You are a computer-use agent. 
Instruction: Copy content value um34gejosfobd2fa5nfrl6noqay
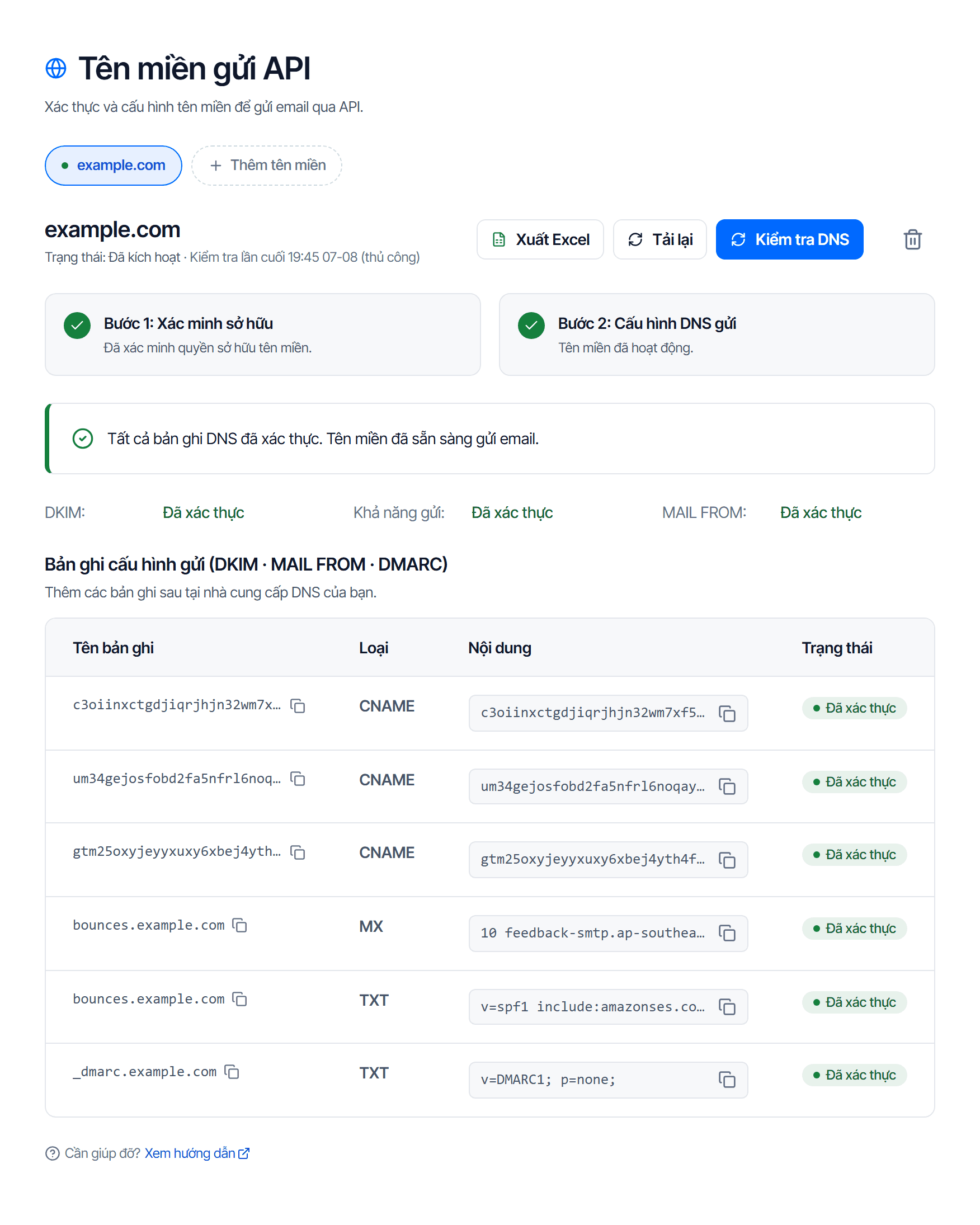(727, 786)
